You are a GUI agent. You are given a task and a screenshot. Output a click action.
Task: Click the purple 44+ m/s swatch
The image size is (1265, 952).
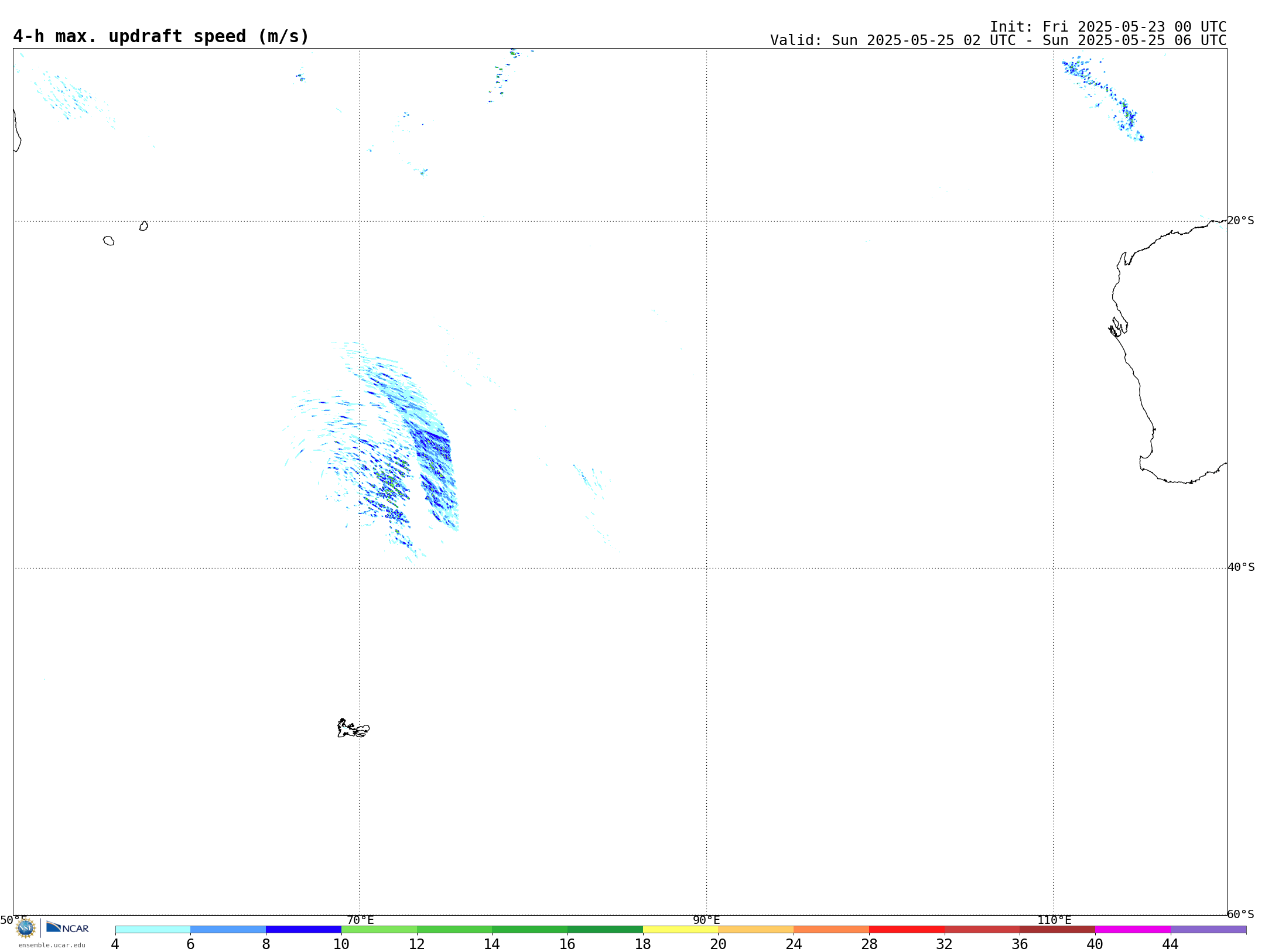click(x=1208, y=929)
